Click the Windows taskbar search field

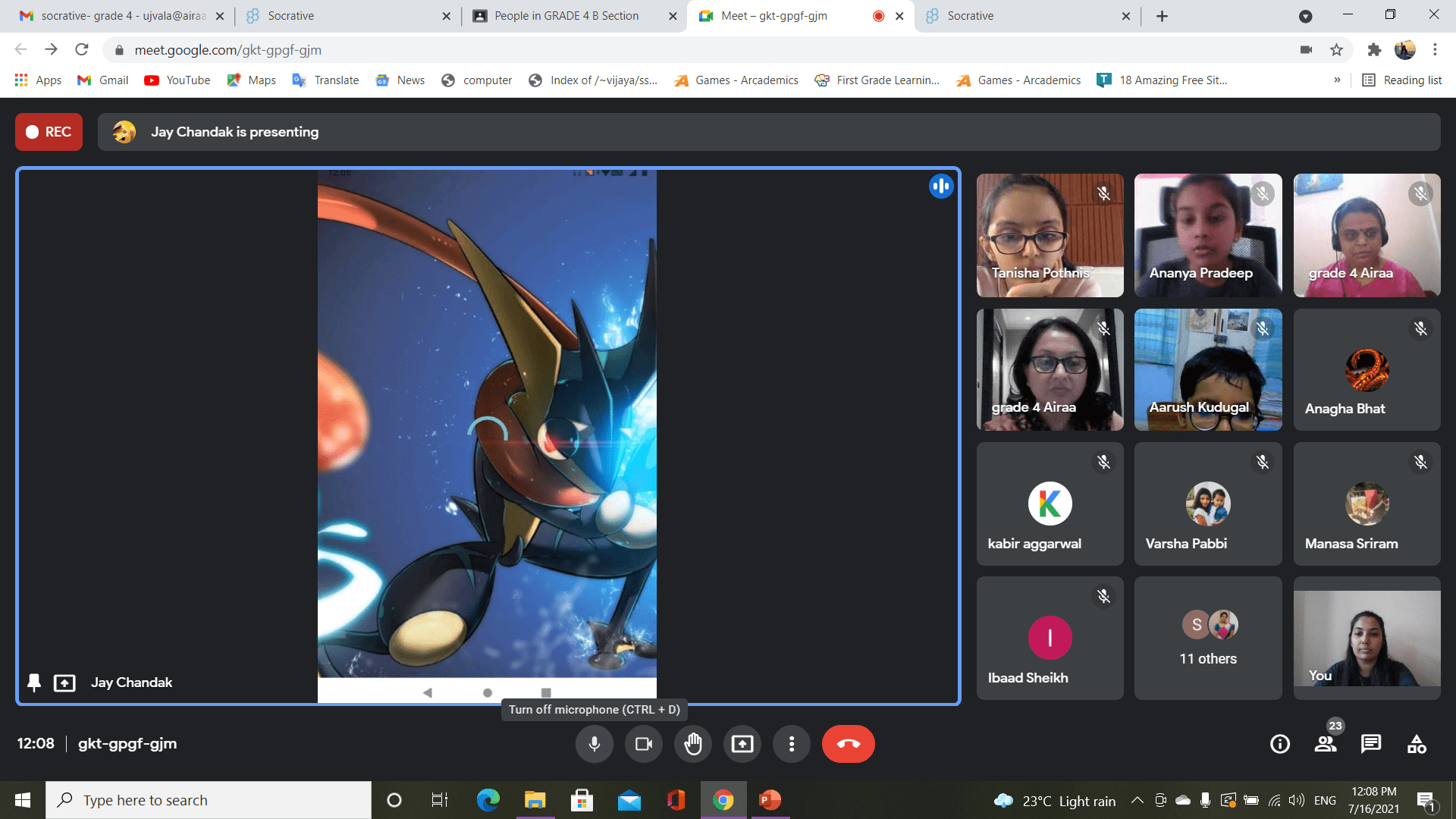(209, 800)
